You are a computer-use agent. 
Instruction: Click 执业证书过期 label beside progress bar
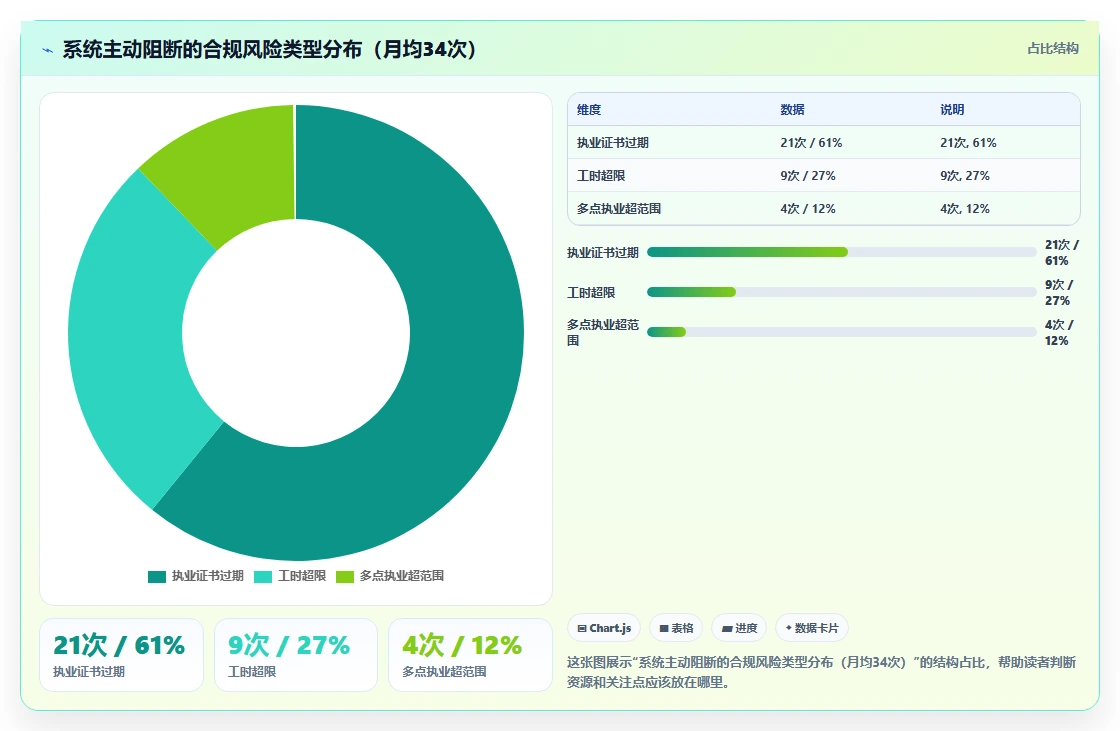[603, 253]
